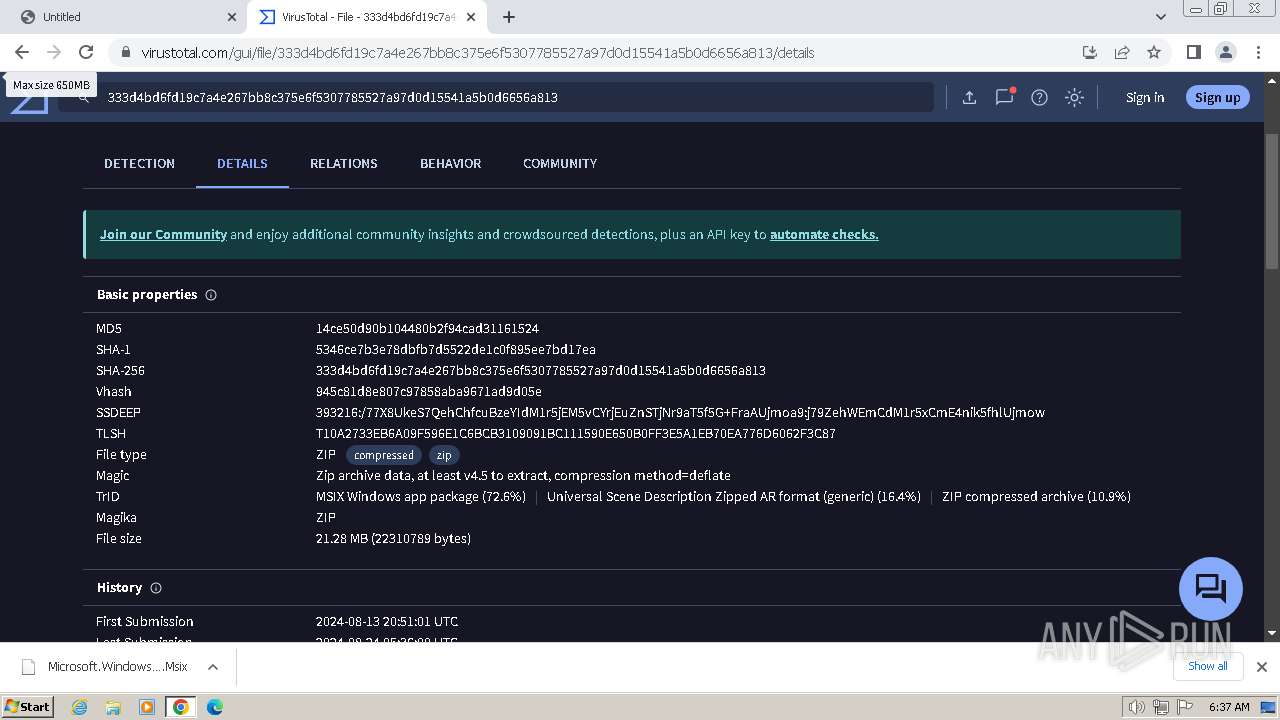Open the Windows Start button
The height and width of the screenshot is (720, 1280).
[28, 706]
